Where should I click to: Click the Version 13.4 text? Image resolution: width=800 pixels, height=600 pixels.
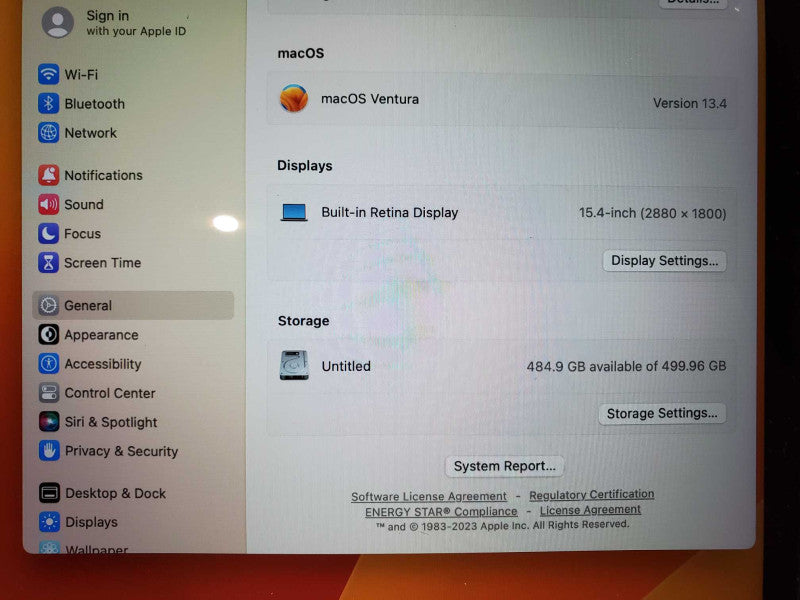pos(690,104)
